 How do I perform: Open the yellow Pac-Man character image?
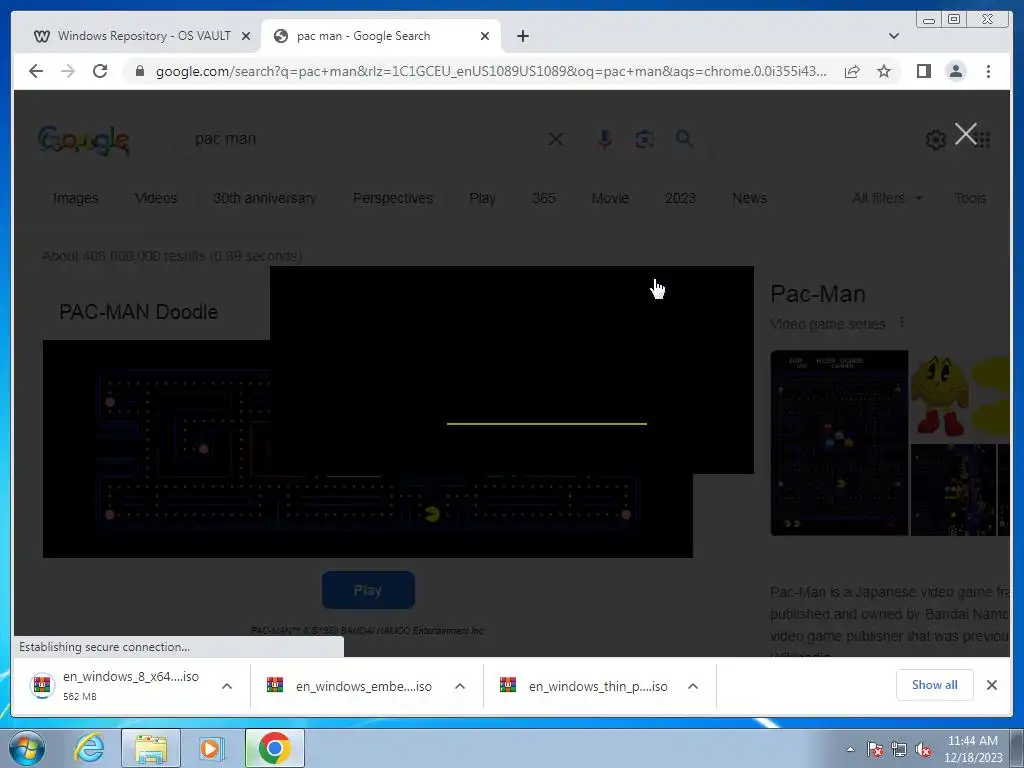click(939, 396)
